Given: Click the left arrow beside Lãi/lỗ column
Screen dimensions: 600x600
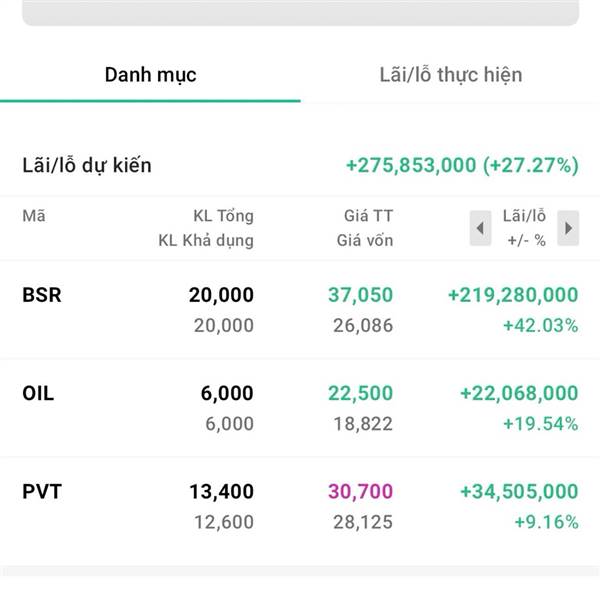Looking at the screenshot, I should 480,228.
